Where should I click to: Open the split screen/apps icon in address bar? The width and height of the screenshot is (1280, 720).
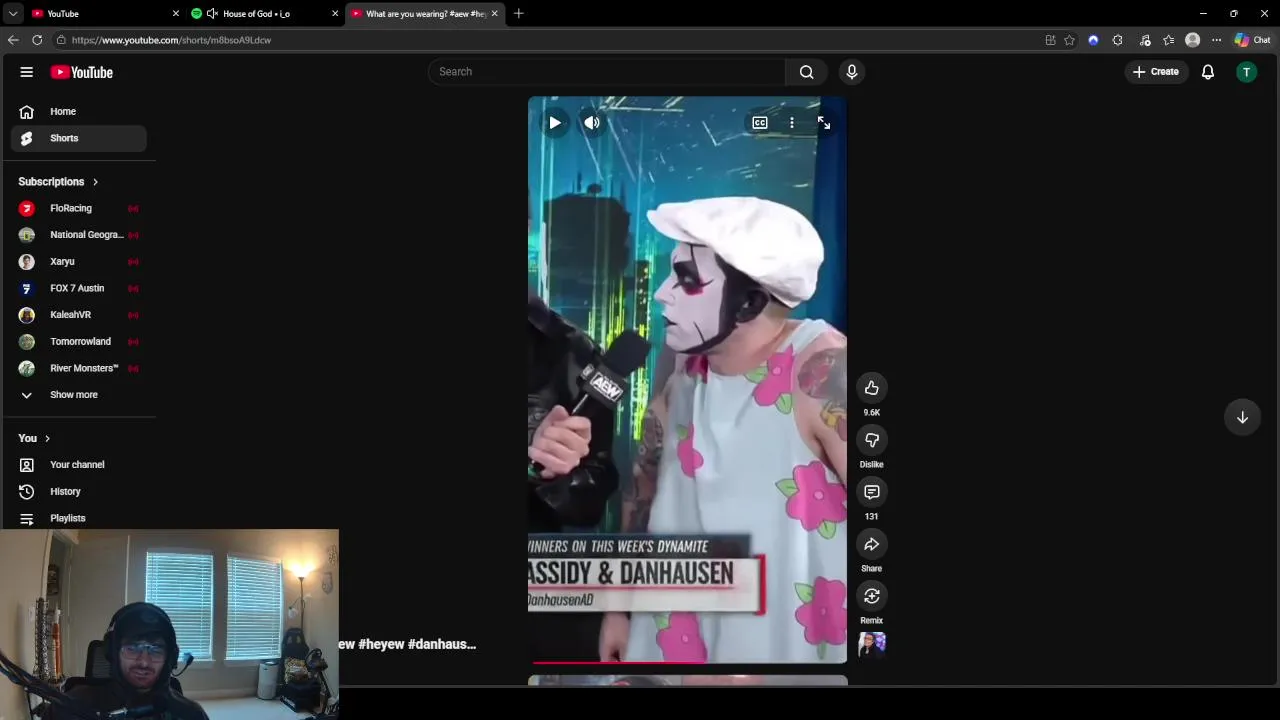pos(1050,40)
